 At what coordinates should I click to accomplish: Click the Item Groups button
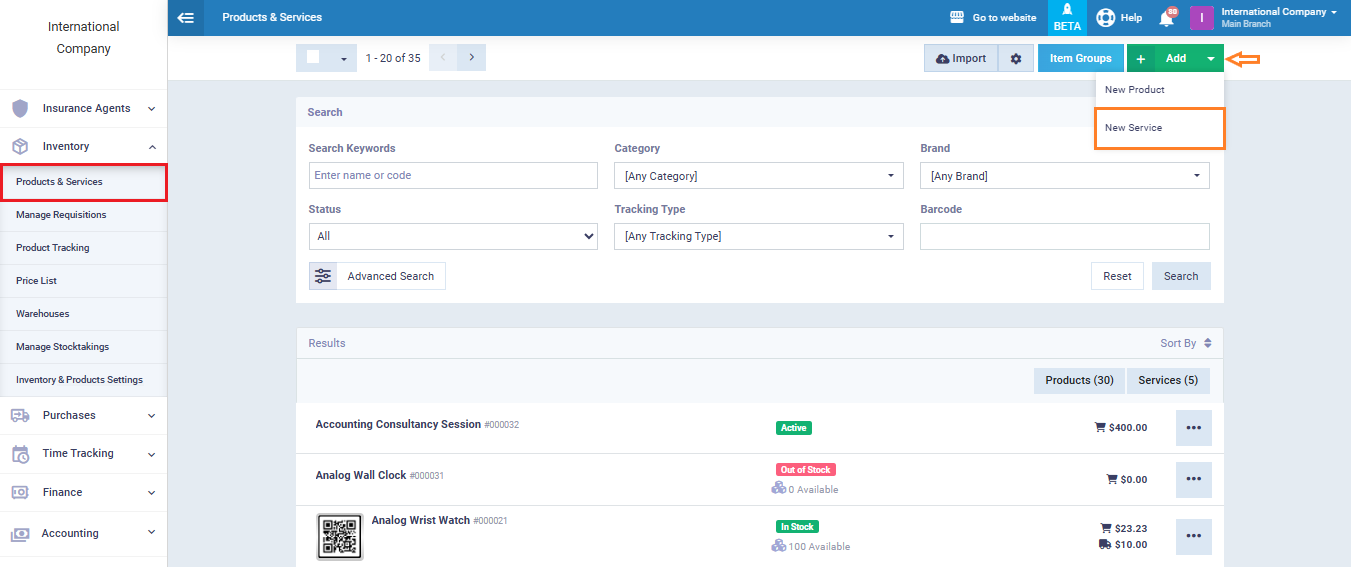click(x=1080, y=59)
